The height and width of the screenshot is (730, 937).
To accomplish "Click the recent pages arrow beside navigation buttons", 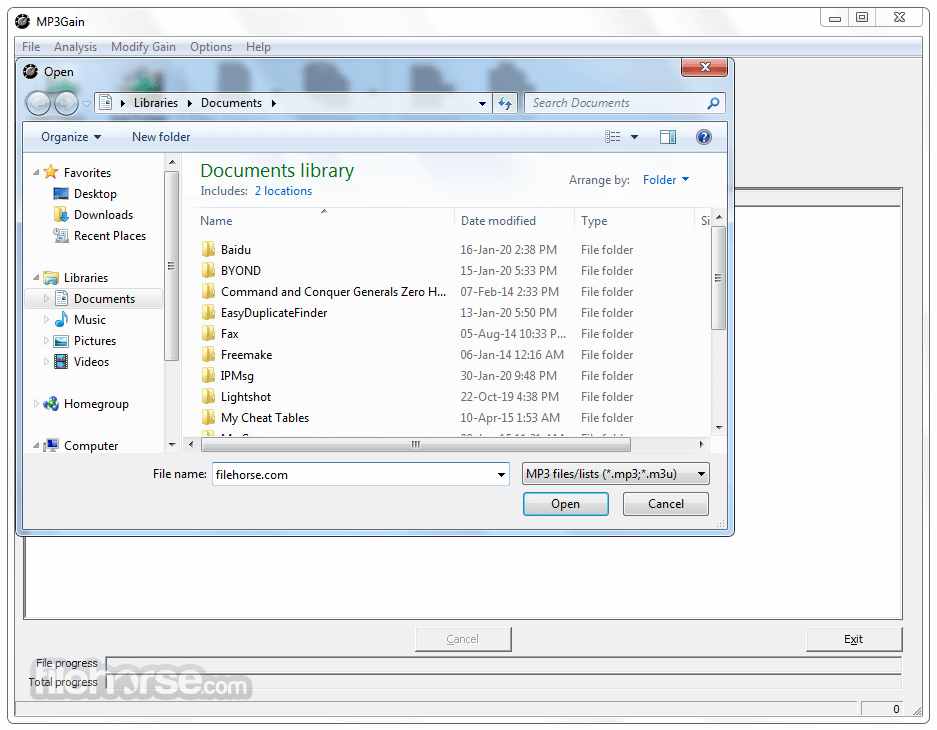I will point(86,104).
